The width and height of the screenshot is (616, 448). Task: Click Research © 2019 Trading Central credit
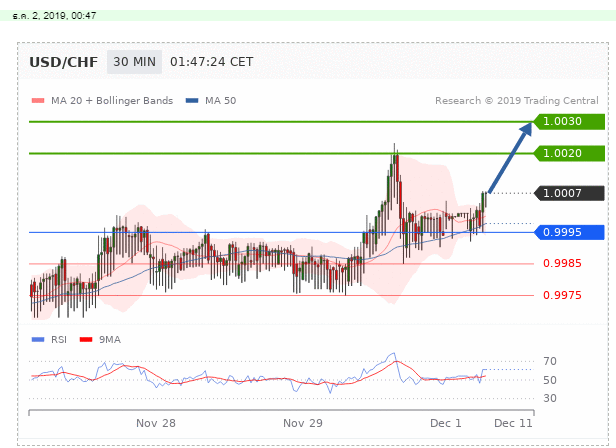click(x=517, y=101)
